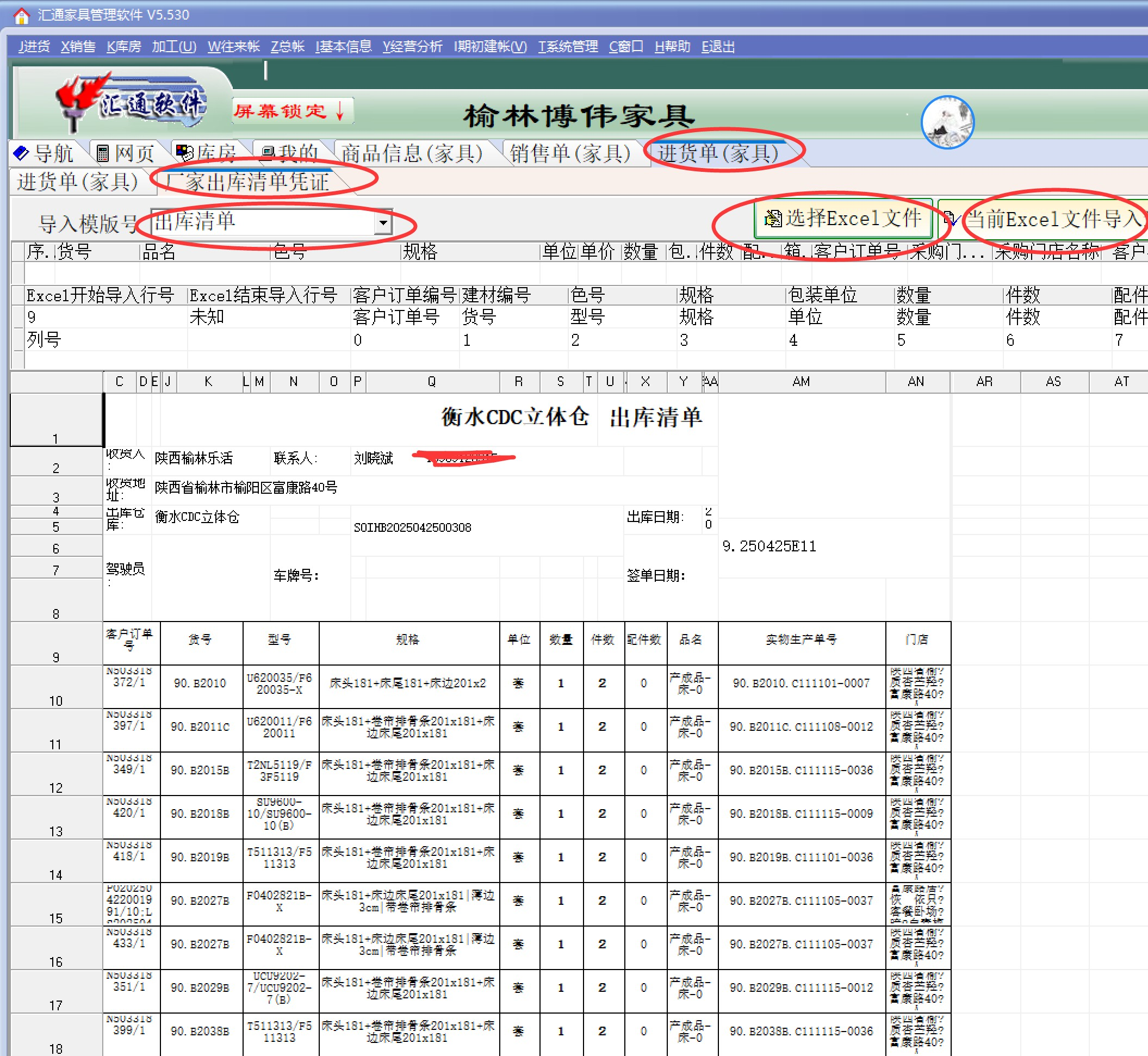Viewport: 1148px width, 1056px height.
Task: Switch to 商品信息(家具) tab
Action: (412, 153)
